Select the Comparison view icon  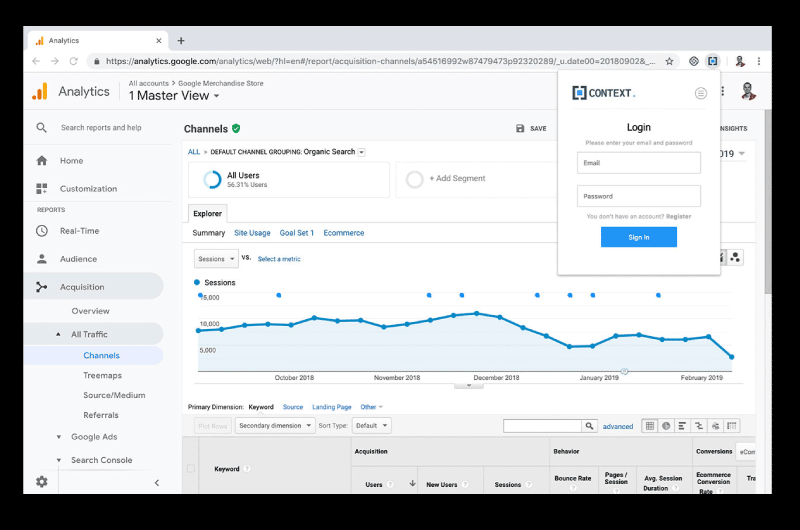[699, 426]
